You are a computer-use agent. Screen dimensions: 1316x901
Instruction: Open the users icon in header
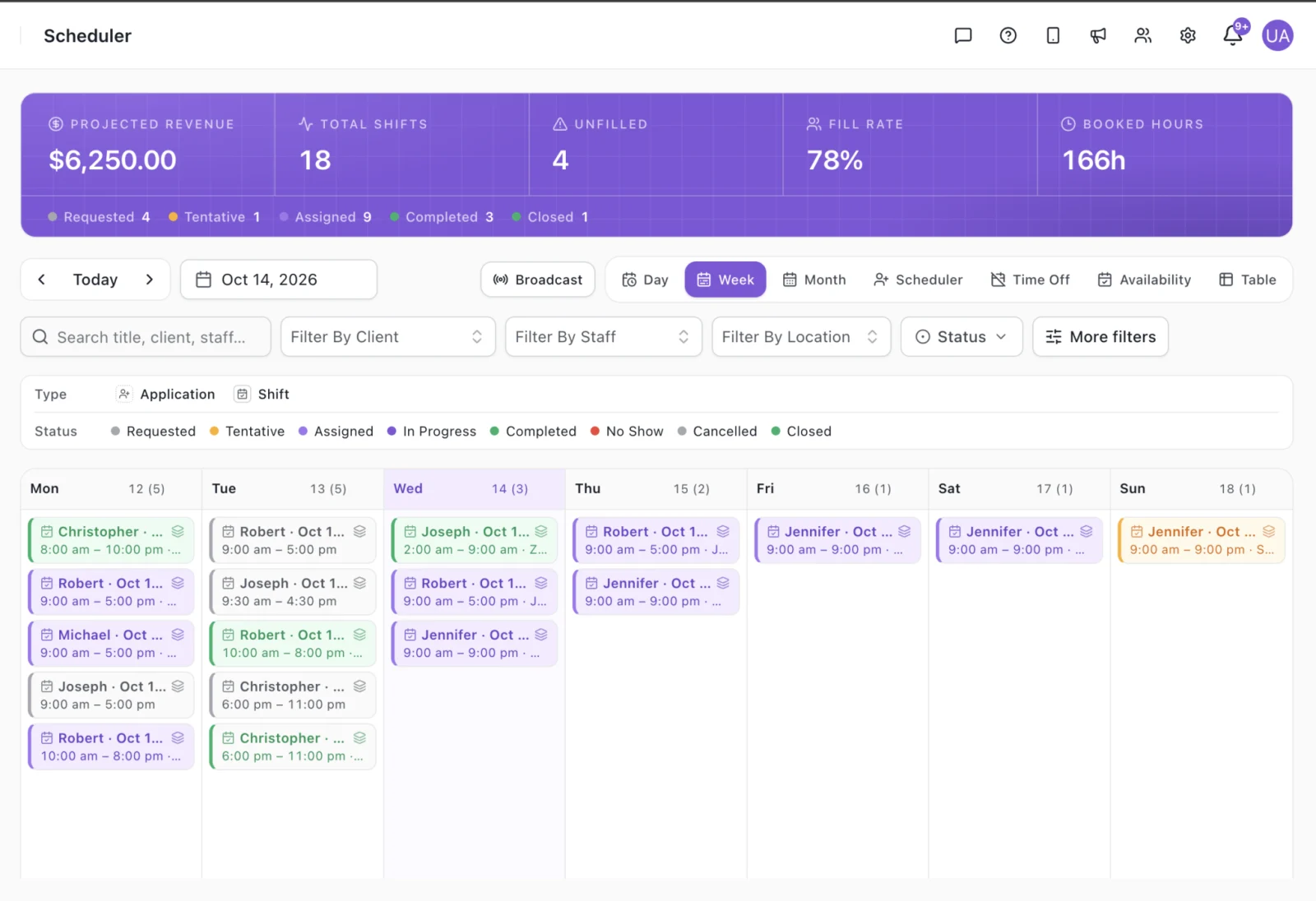1143,35
